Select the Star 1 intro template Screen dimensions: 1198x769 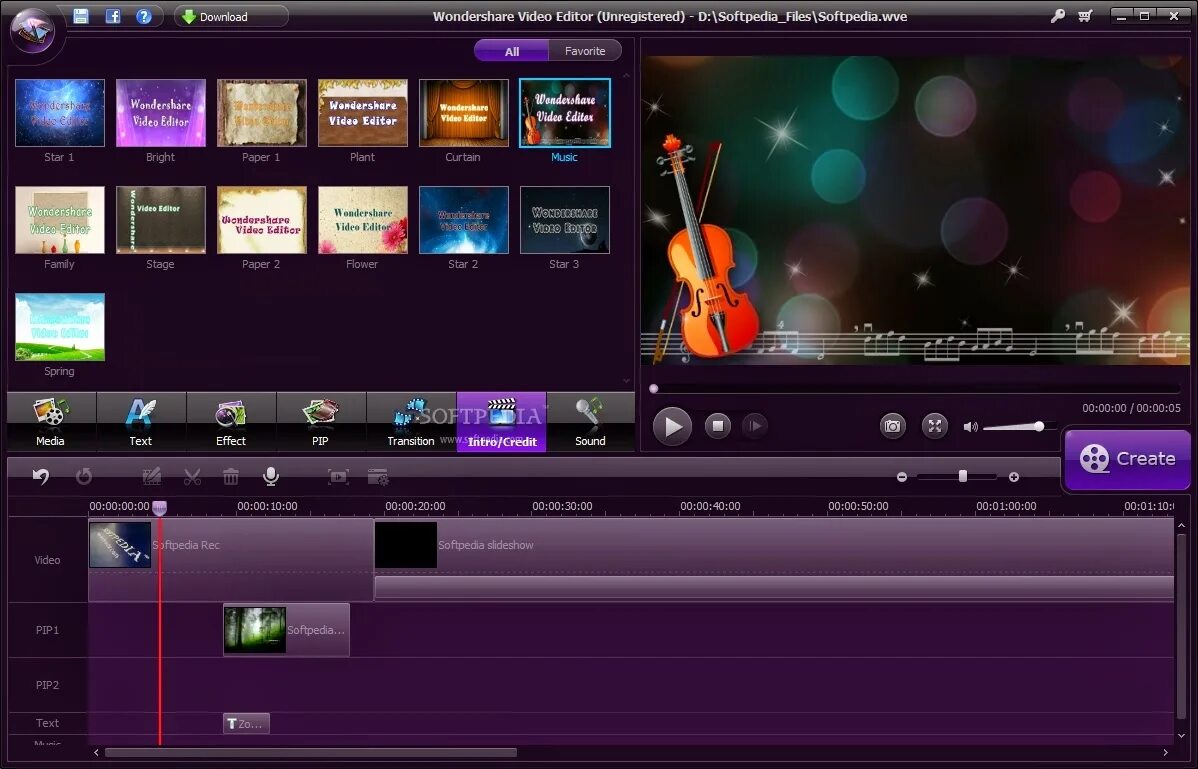(60, 113)
